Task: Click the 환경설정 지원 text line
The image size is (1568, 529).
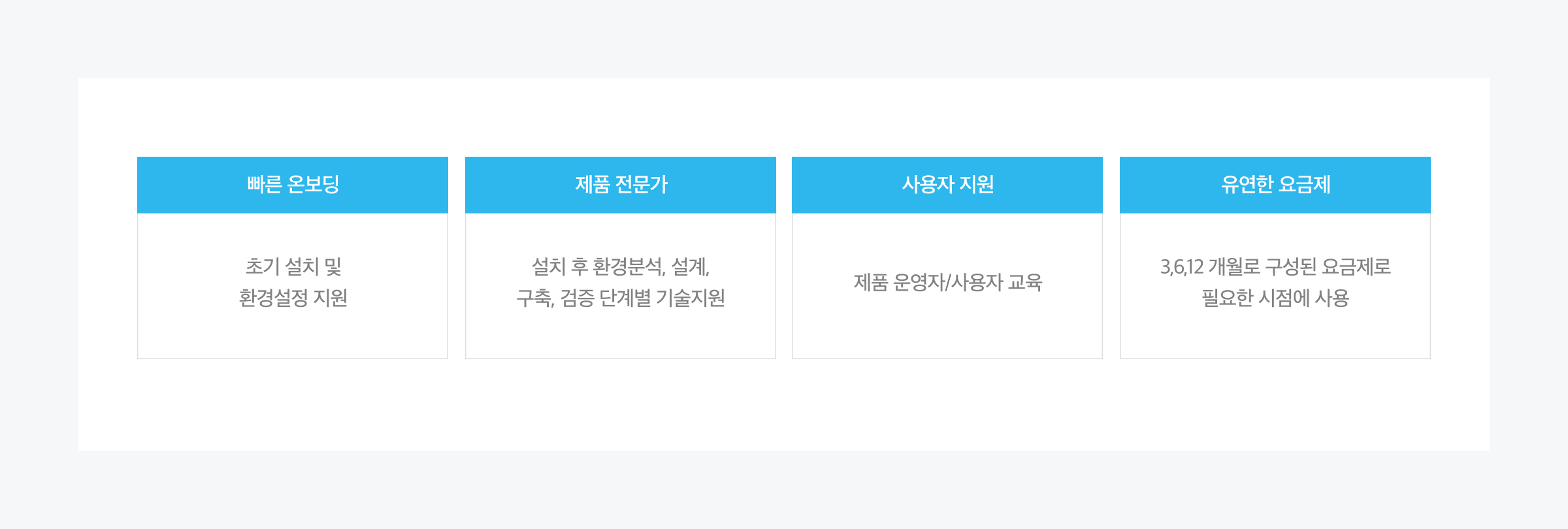Action: click(x=293, y=298)
